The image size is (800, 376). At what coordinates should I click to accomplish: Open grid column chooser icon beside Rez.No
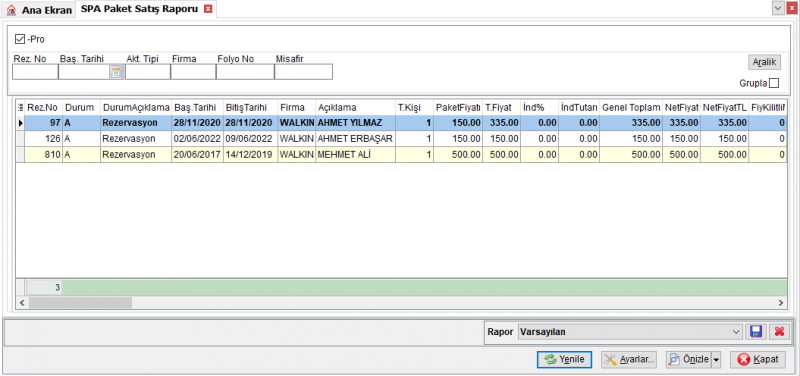pyautogui.click(x=21, y=107)
